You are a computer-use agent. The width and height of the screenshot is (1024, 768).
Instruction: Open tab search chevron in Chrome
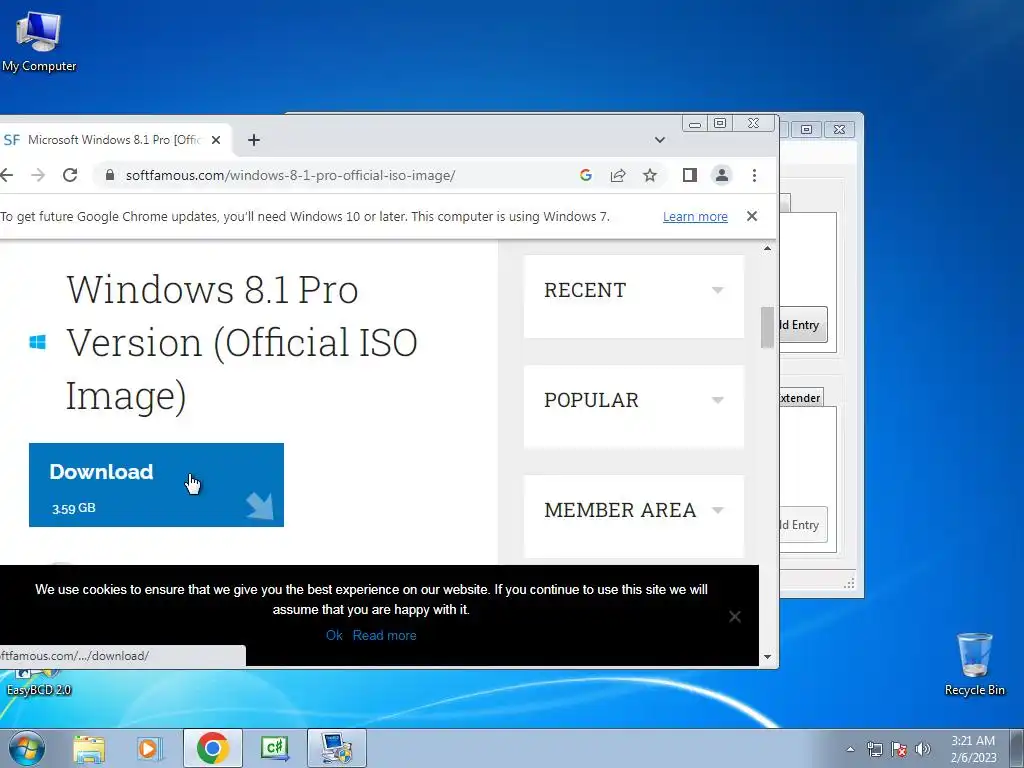click(x=660, y=140)
